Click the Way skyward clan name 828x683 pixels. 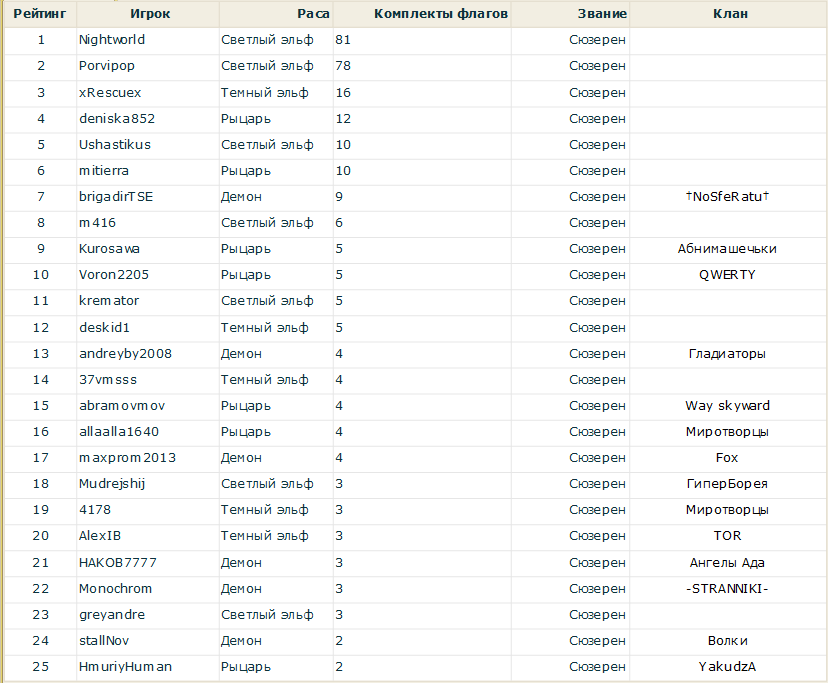pyautogui.click(x=727, y=406)
